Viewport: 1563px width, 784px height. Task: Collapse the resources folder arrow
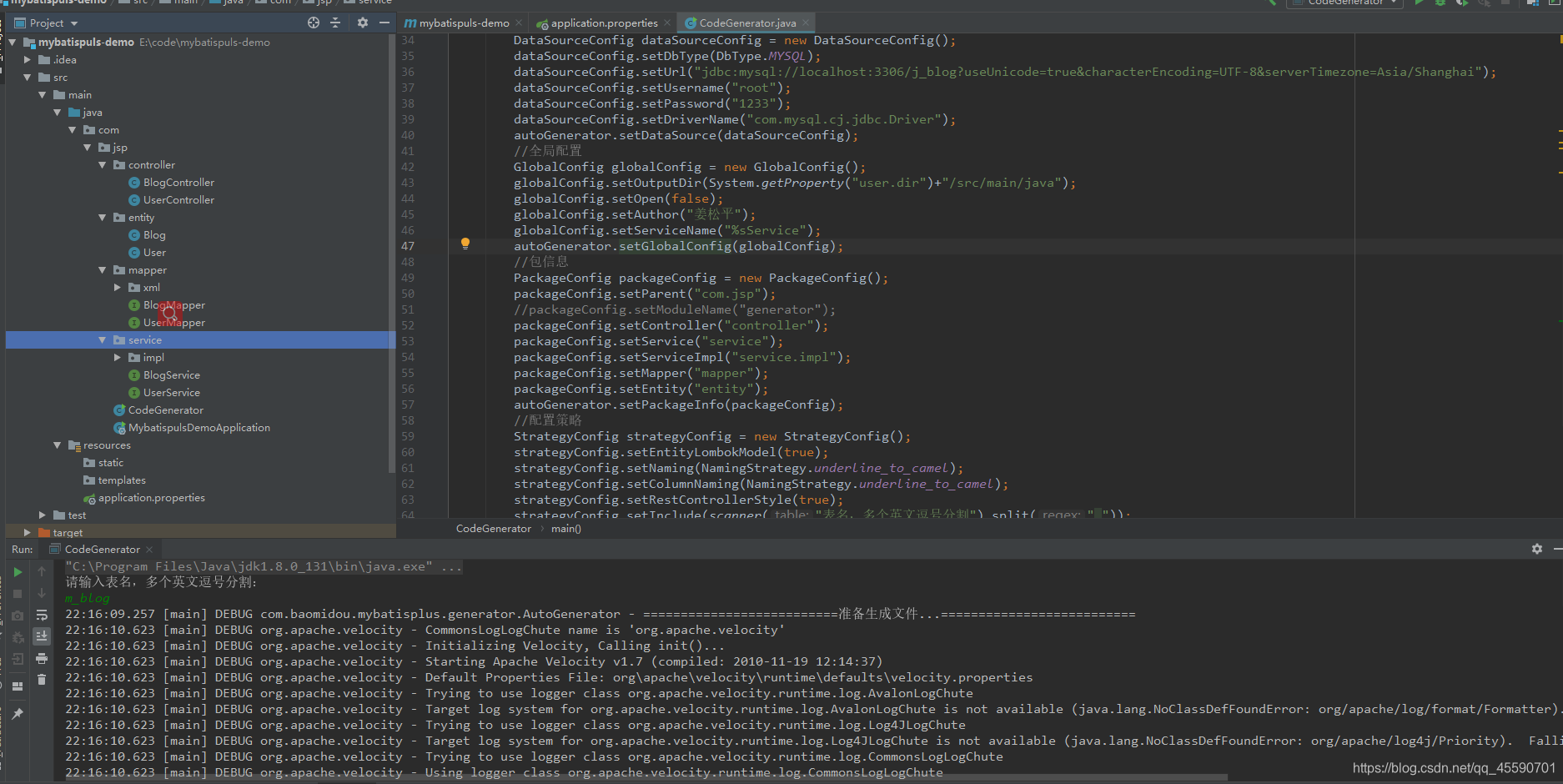point(58,445)
